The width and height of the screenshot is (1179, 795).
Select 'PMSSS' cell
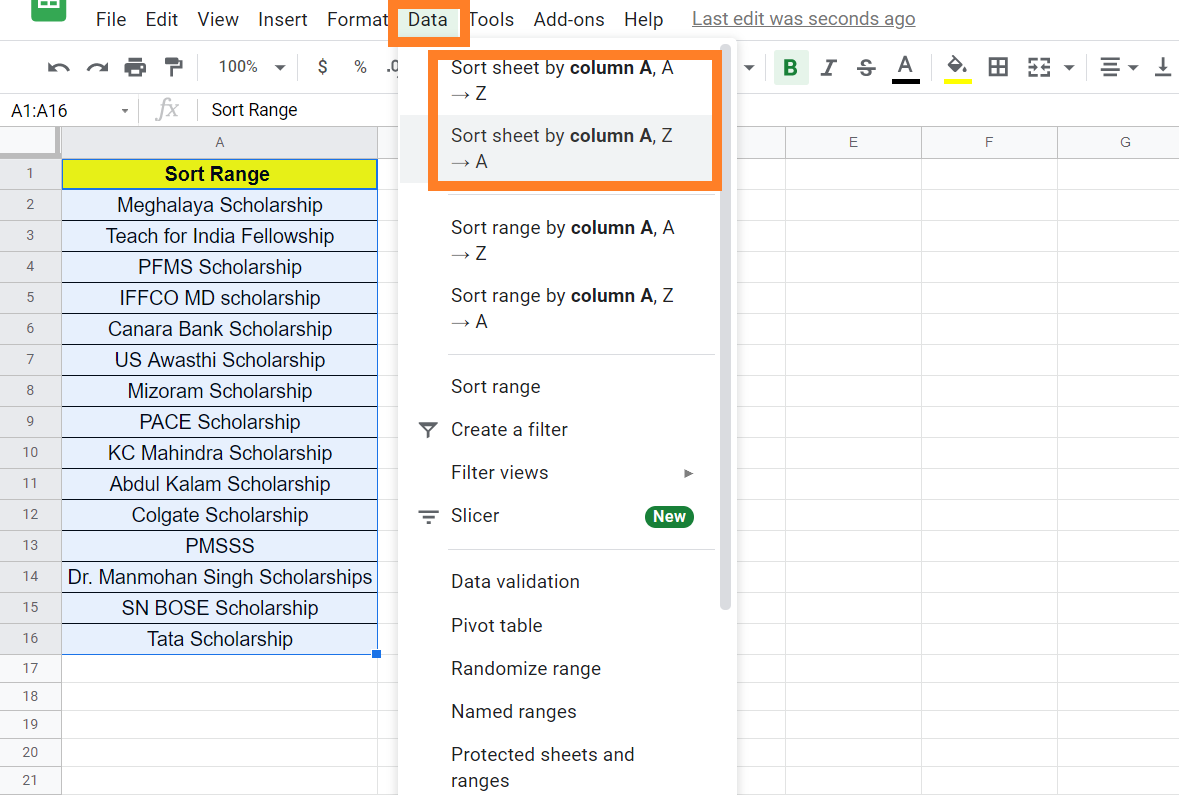tap(220, 546)
